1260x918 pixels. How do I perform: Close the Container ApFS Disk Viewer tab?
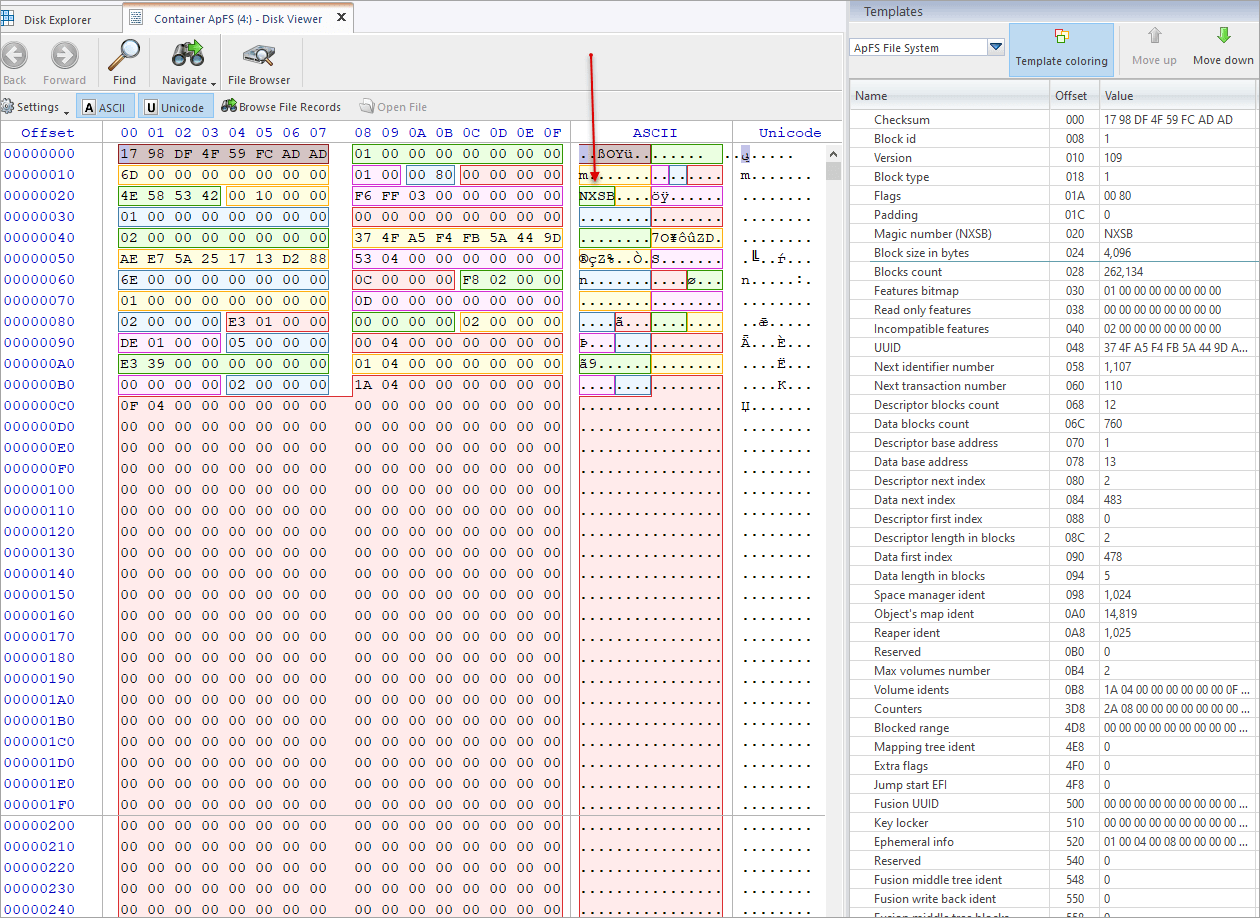341,17
